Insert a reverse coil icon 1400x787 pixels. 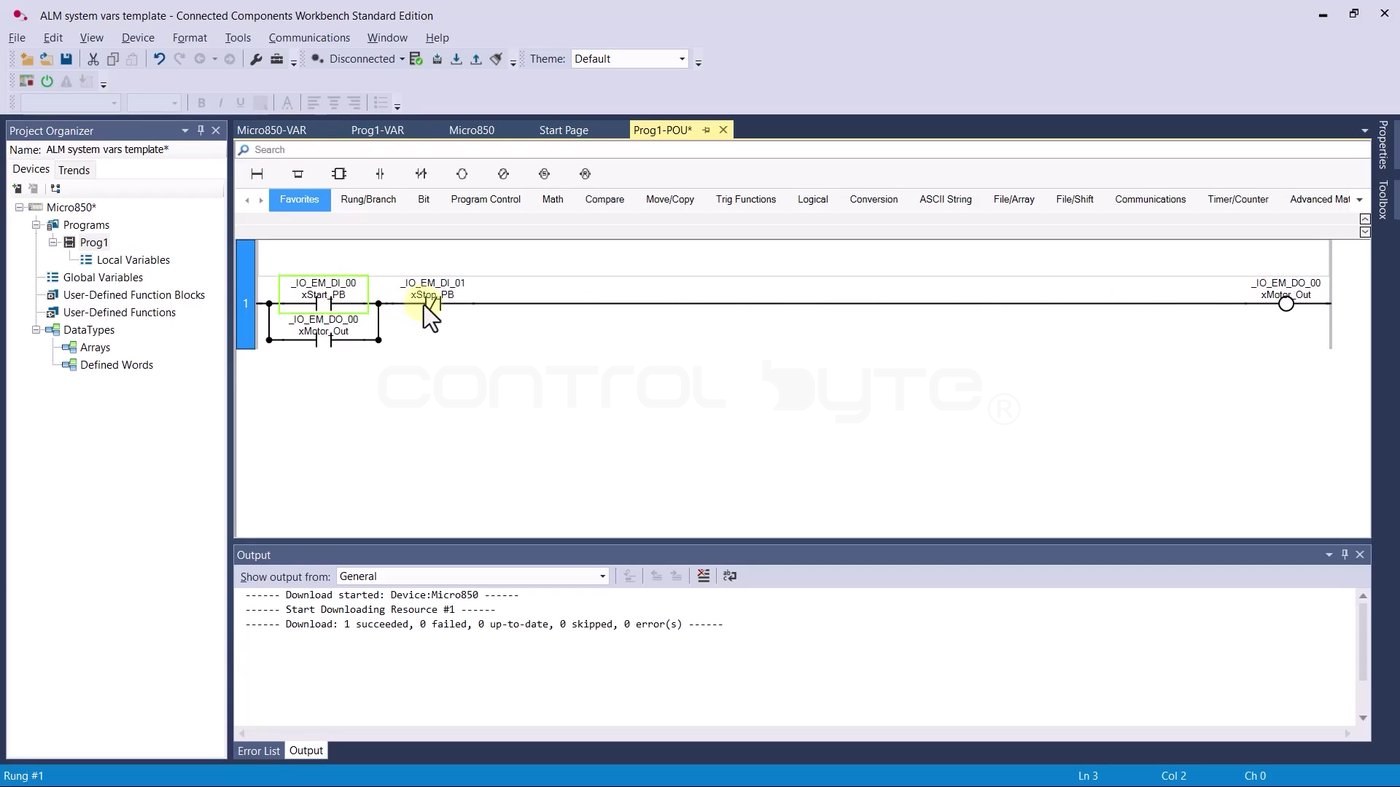pyautogui.click(x=503, y=174)
